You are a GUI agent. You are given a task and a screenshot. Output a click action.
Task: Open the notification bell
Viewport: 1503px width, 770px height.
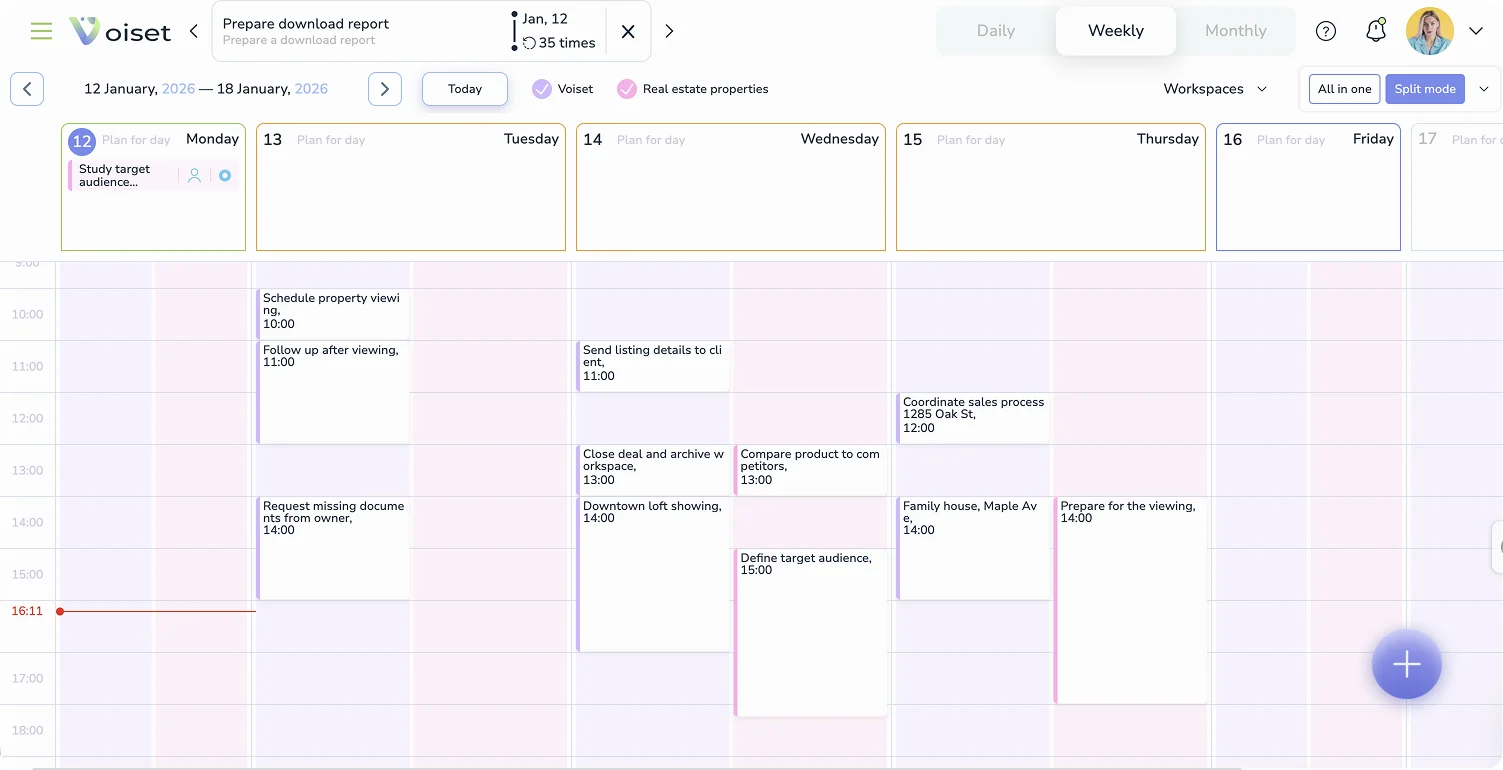coord(1375,30)
